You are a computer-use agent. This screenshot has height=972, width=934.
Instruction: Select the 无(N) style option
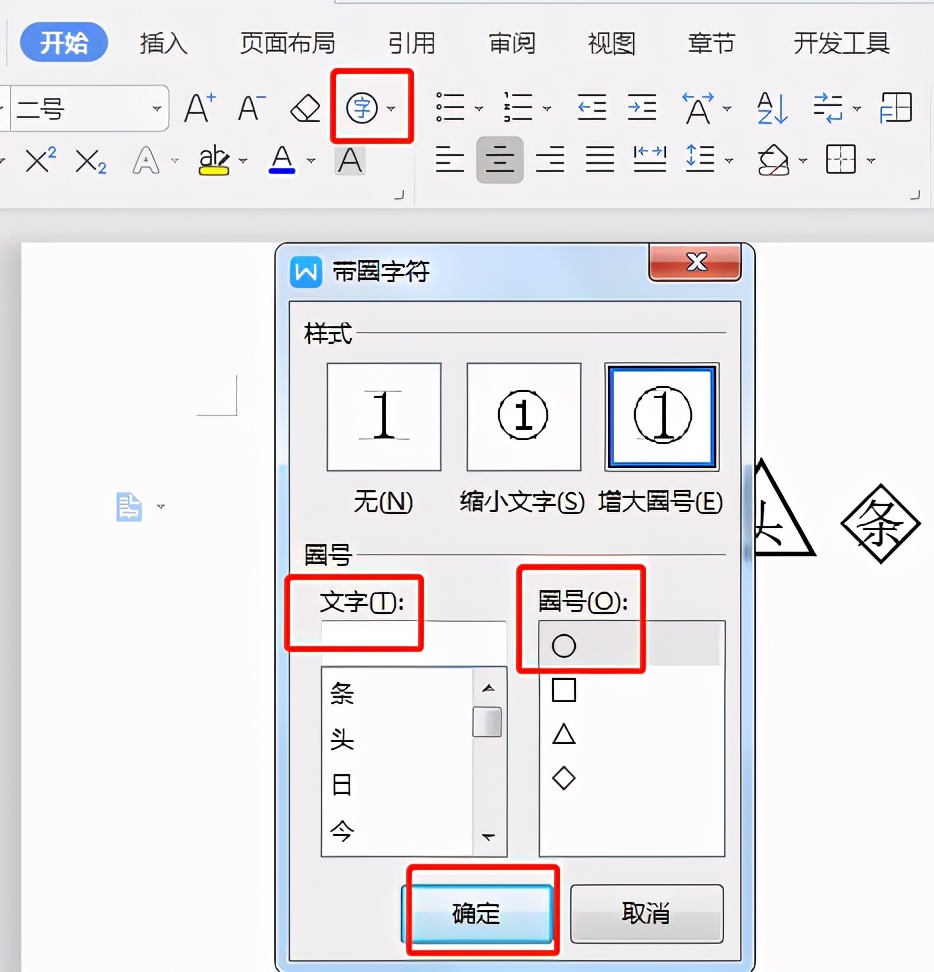(x=384, y=417)
